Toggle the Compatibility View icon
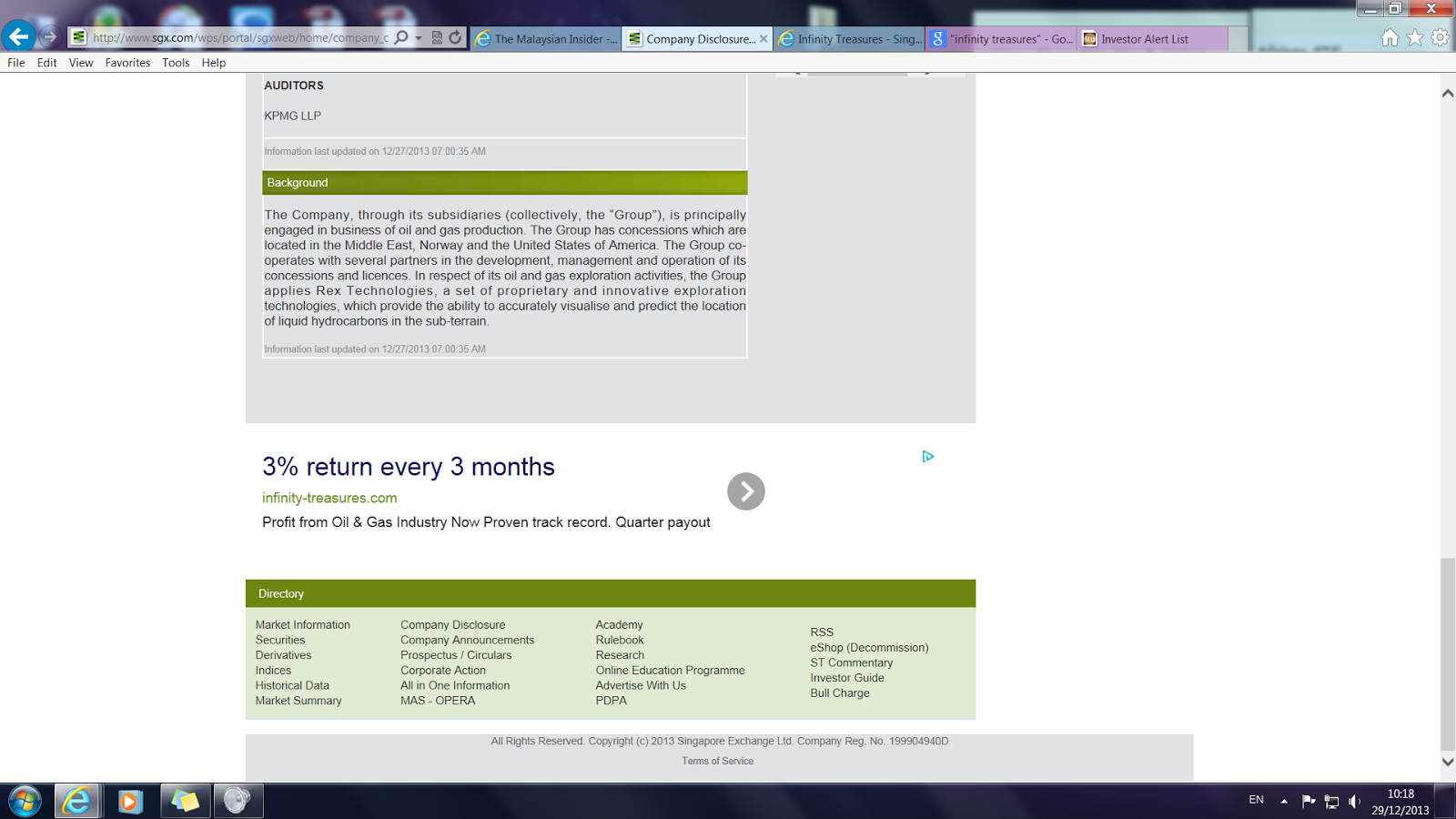The image size is (1456, 819). [x=437, y=37]
